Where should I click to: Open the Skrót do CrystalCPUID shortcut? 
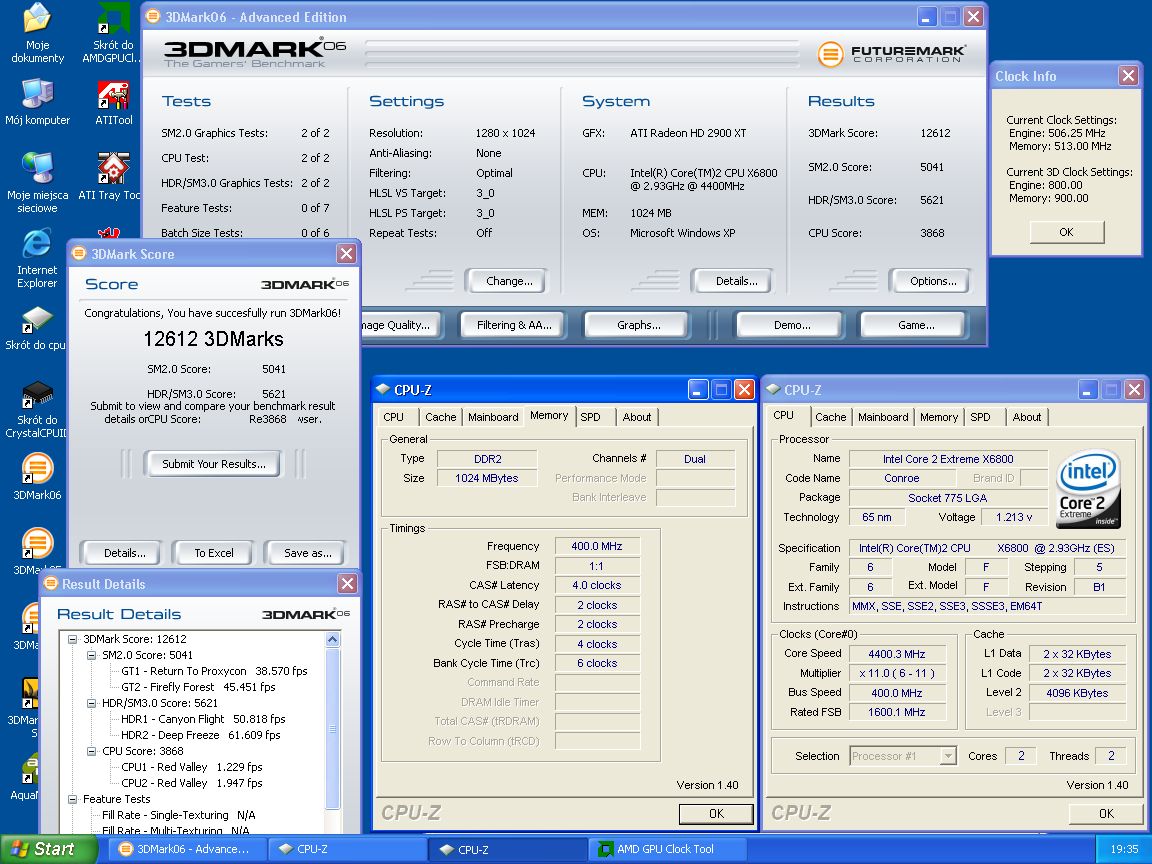(x=35, y=410)
